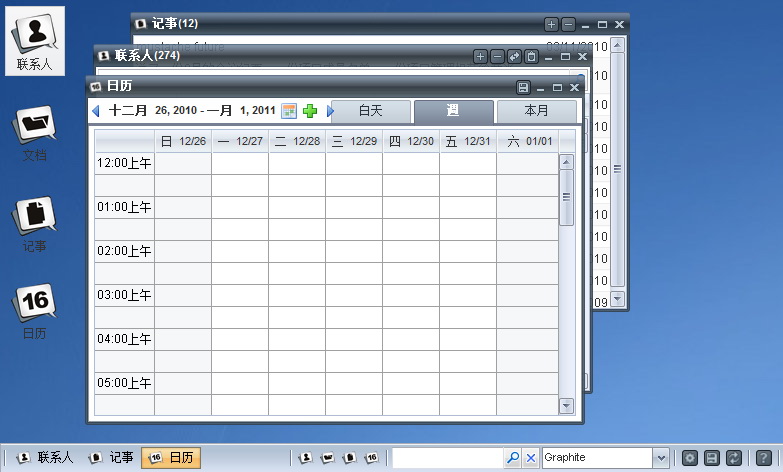Open the 记事 notes desktop icon
The height and width of the screenshot is (472, 783).
(x=34, y=221)
